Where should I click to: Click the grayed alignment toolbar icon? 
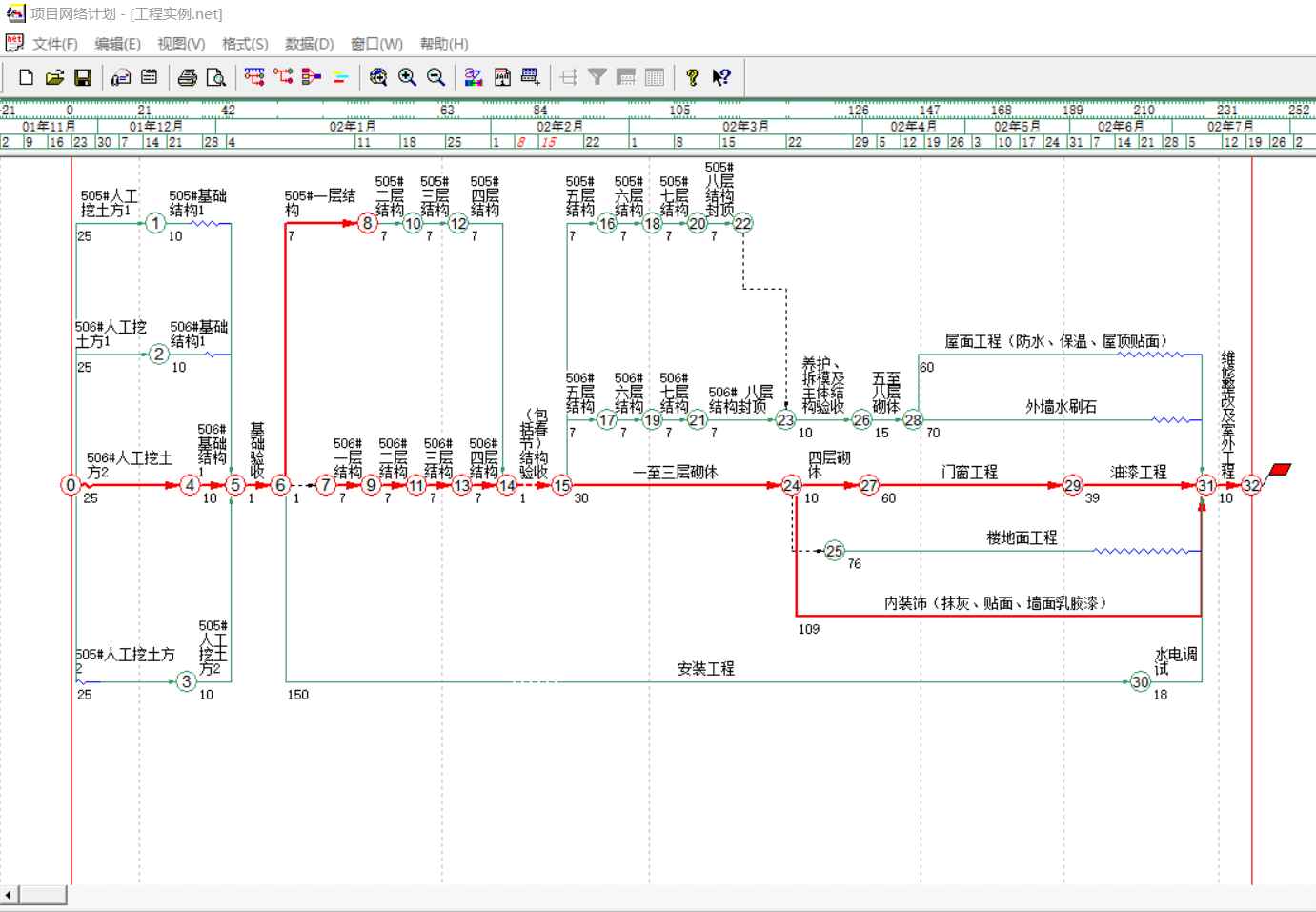click(x=569, y=77)
